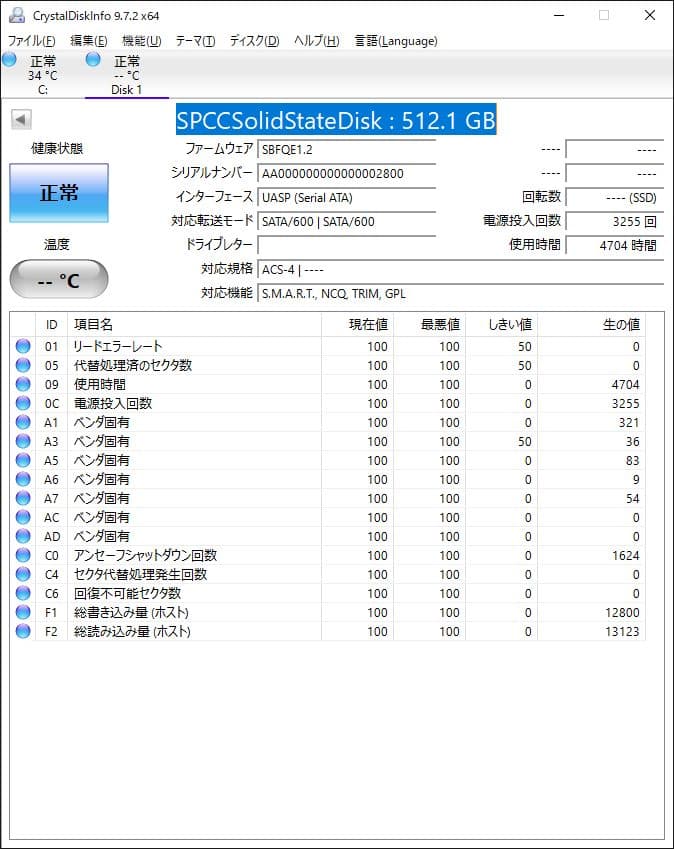Click the status orb for row 01 リードエラーレート
Screen dimensions: 674x849
tap(23, 346)
